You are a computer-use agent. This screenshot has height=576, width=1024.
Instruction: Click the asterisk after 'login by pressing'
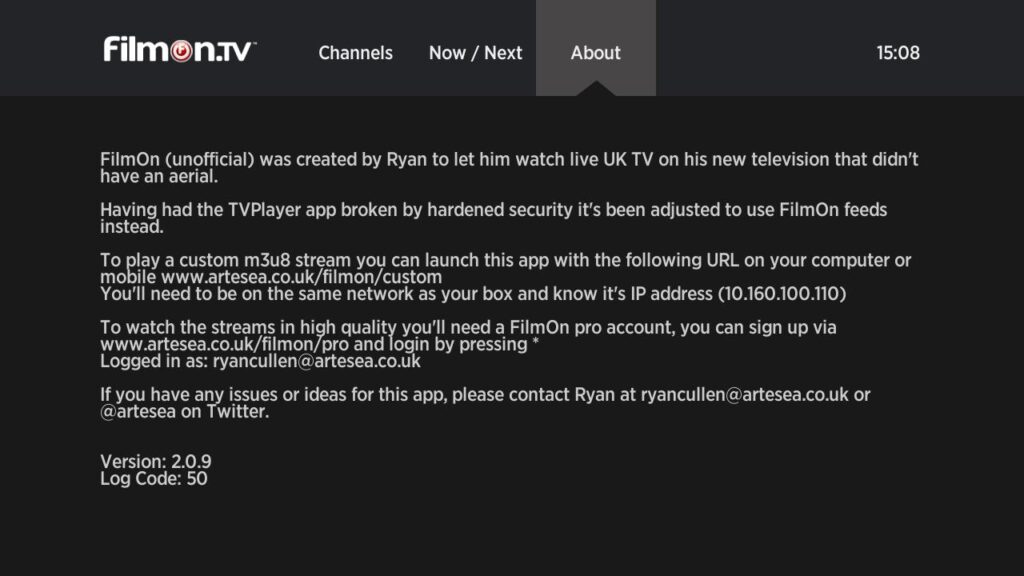coord(536,342)
